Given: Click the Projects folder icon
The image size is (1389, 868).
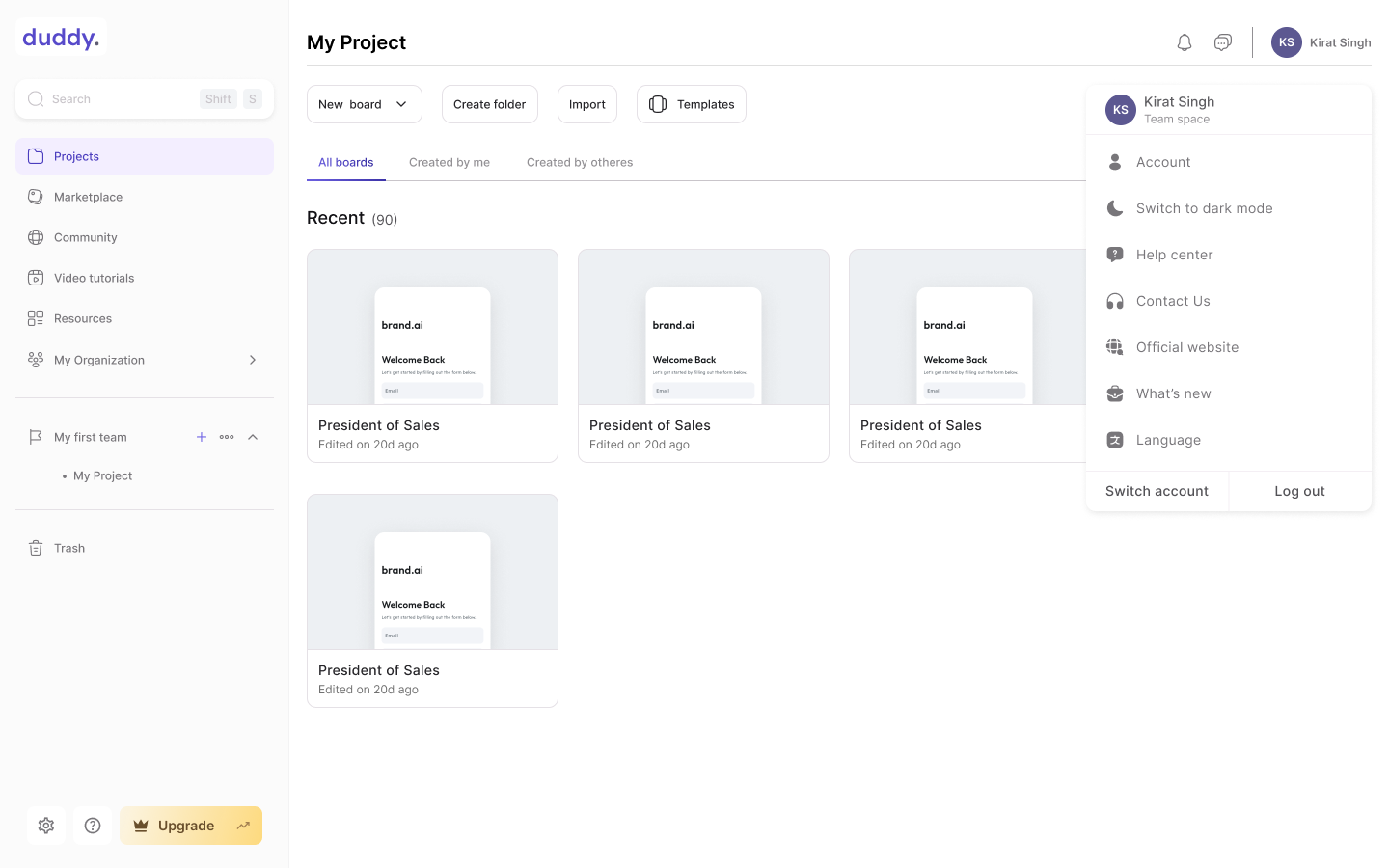Looking at the screenshot, I should (36, 156).
